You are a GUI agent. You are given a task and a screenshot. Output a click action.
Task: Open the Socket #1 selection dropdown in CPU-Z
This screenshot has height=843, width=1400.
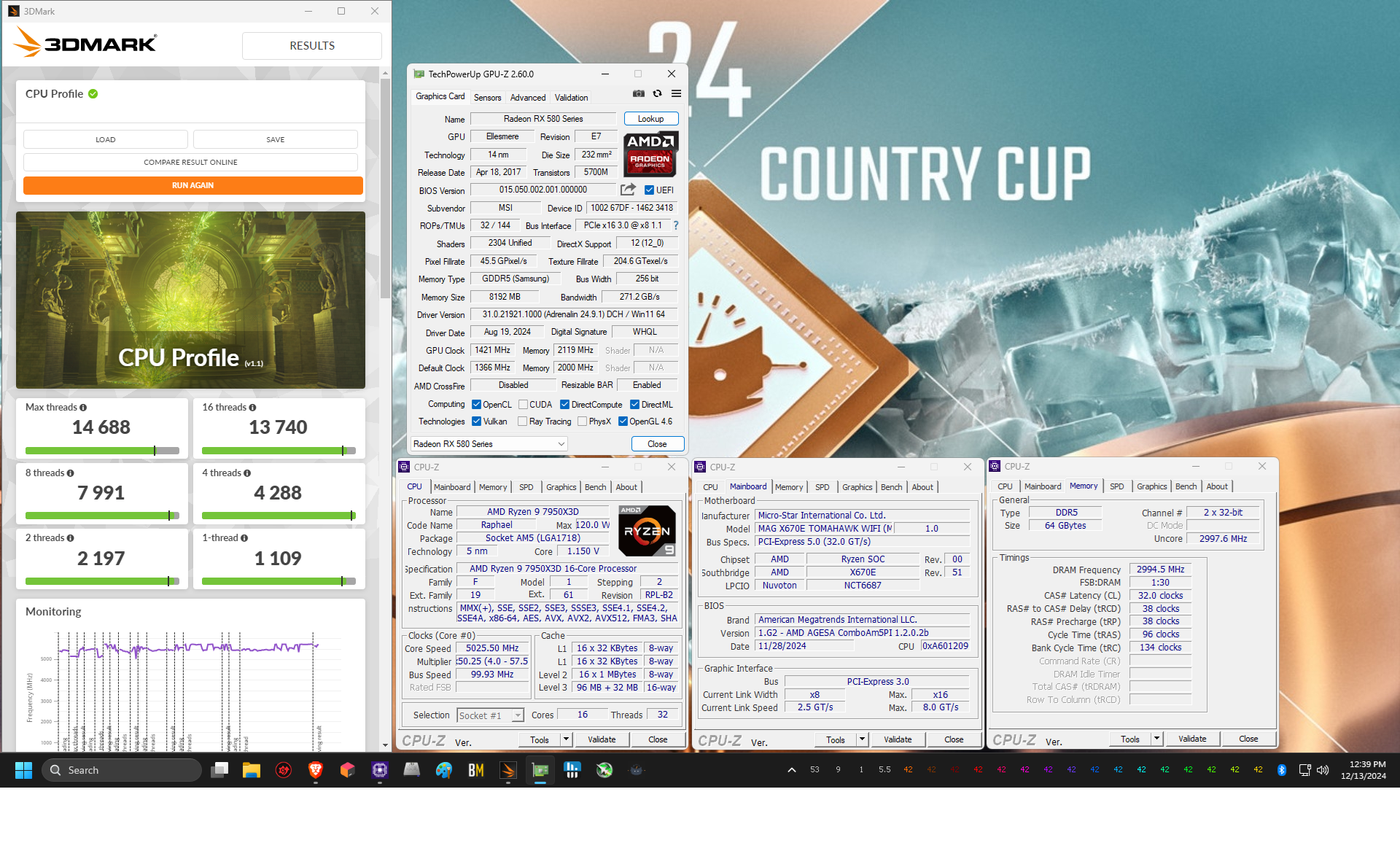490,715
